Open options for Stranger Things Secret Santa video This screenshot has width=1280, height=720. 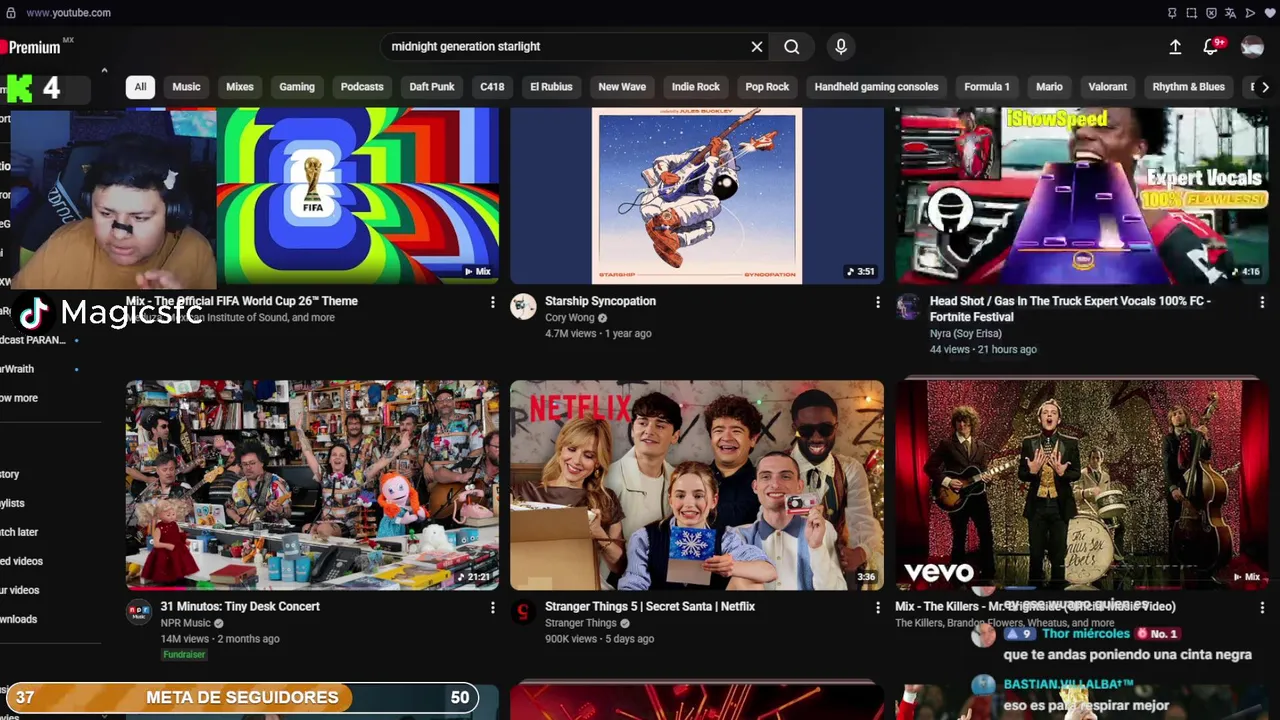878,607
